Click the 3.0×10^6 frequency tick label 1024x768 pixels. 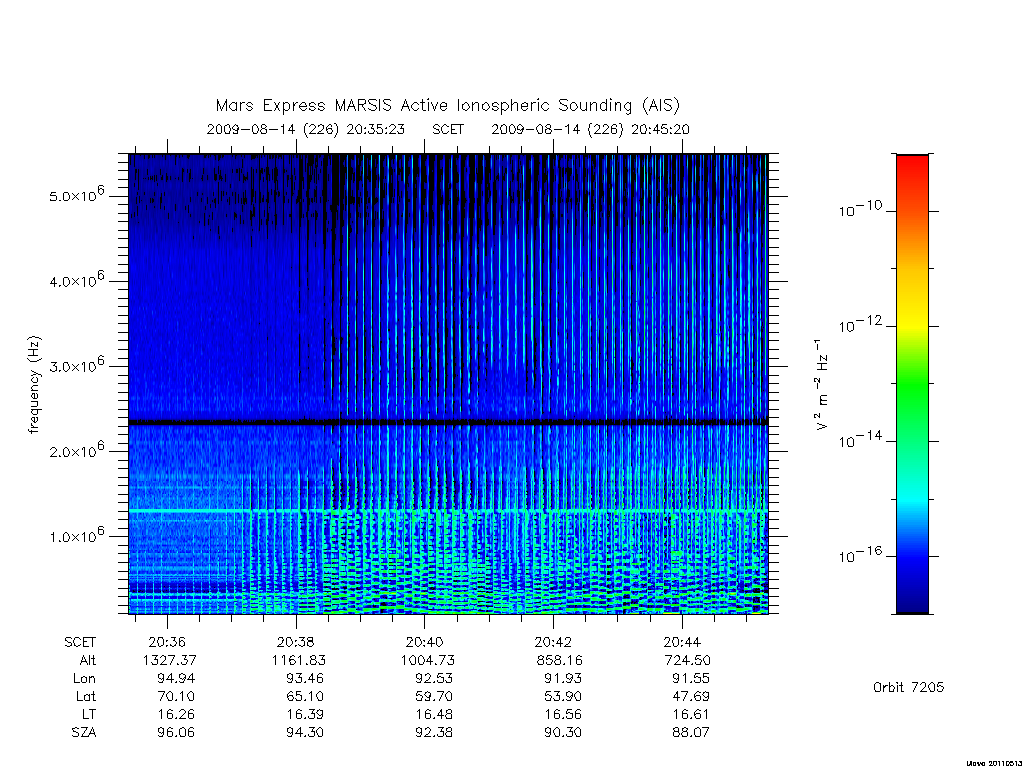[x=76, y=364]
